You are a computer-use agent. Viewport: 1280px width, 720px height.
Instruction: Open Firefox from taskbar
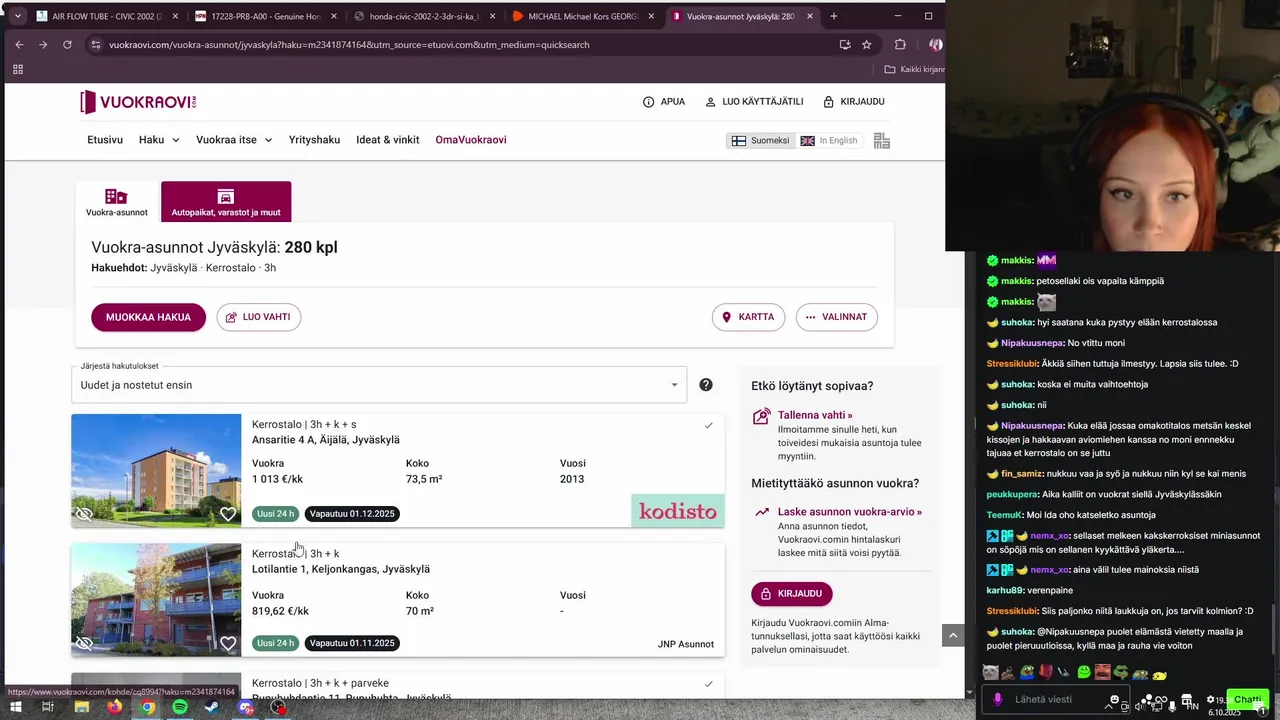click(114, 707)
